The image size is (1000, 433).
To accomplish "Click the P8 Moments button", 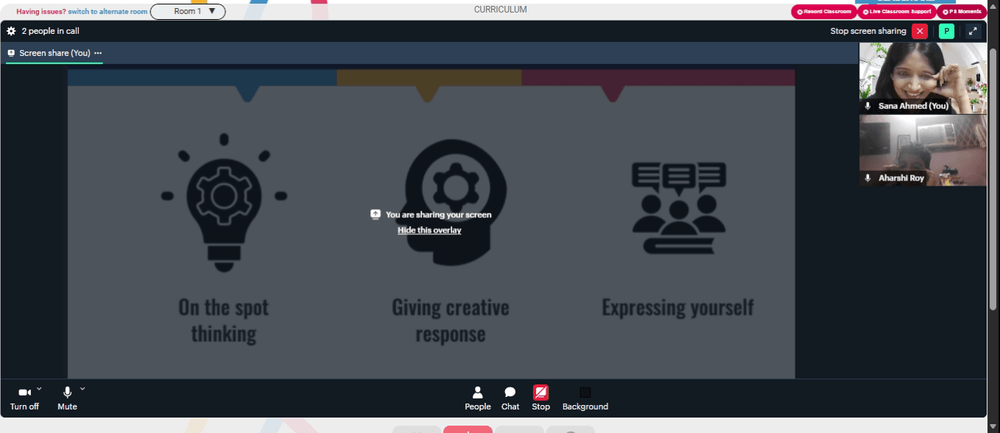I will pyautogui.click(x=962, y=11).
